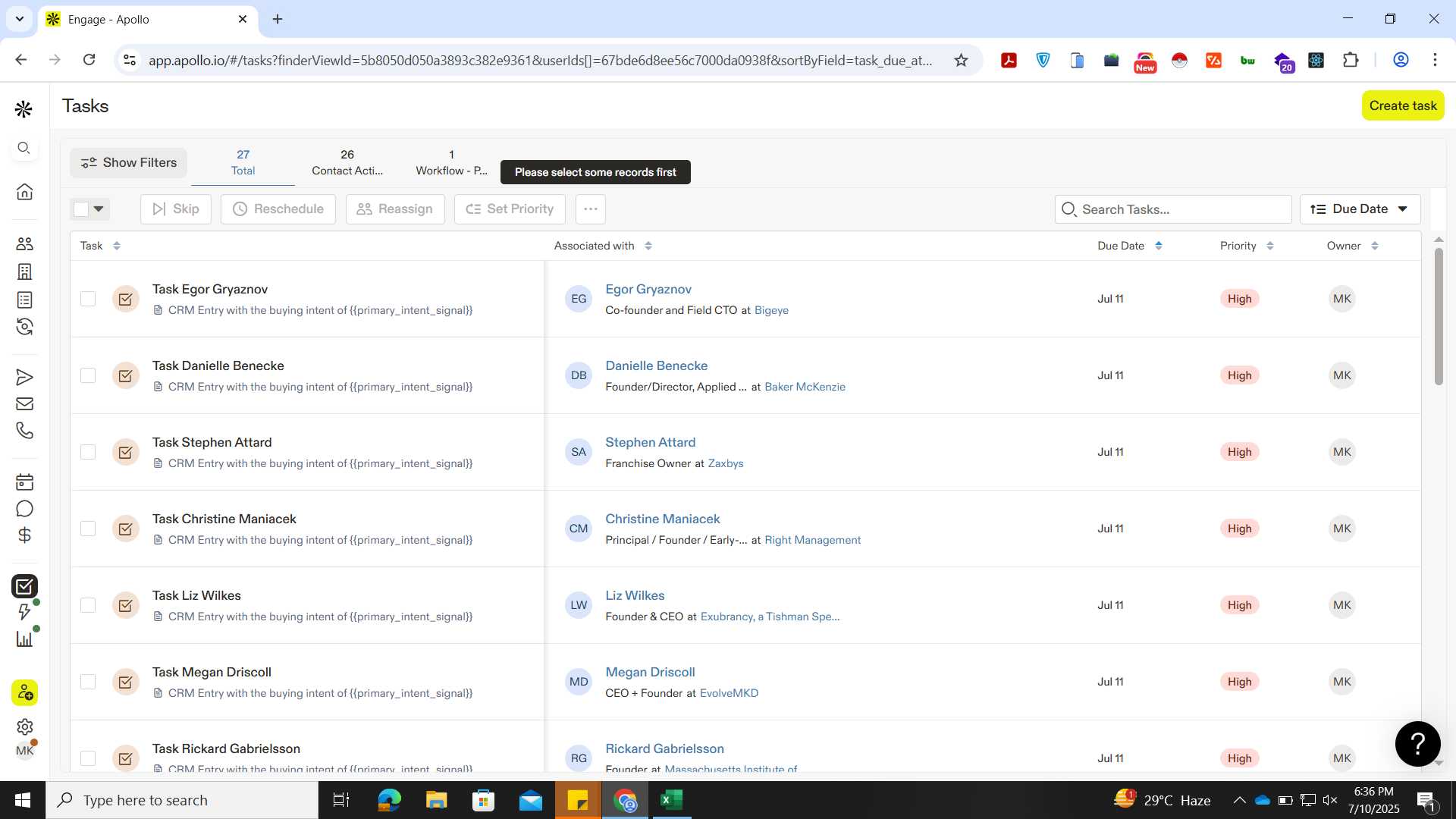Screen dimensions: 1456x819
Task: Open the help question mark bubble
Action: [1417, 744]
